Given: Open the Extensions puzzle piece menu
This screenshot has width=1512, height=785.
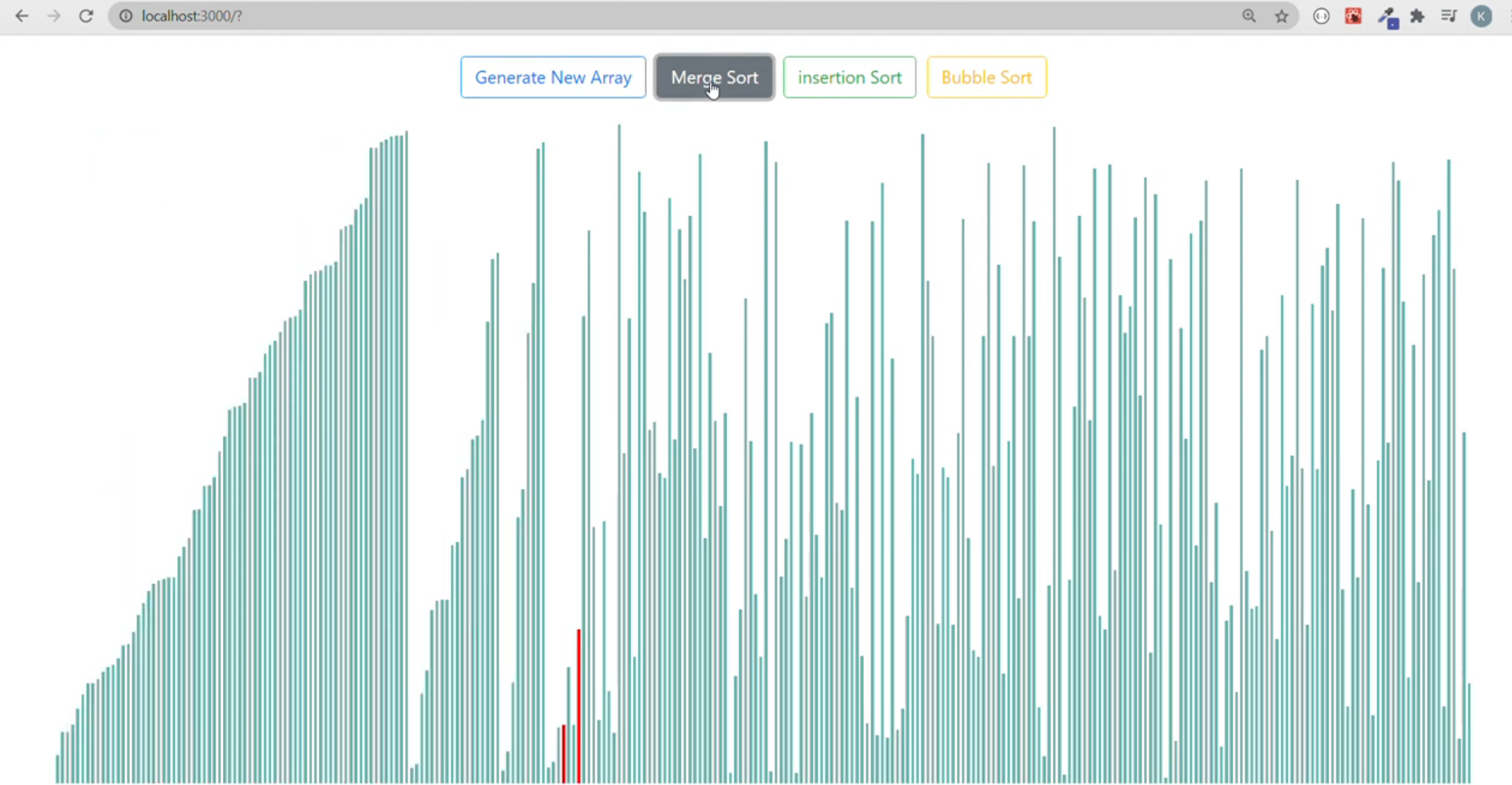Looking at the screenshot, I should coord(1417,16).
